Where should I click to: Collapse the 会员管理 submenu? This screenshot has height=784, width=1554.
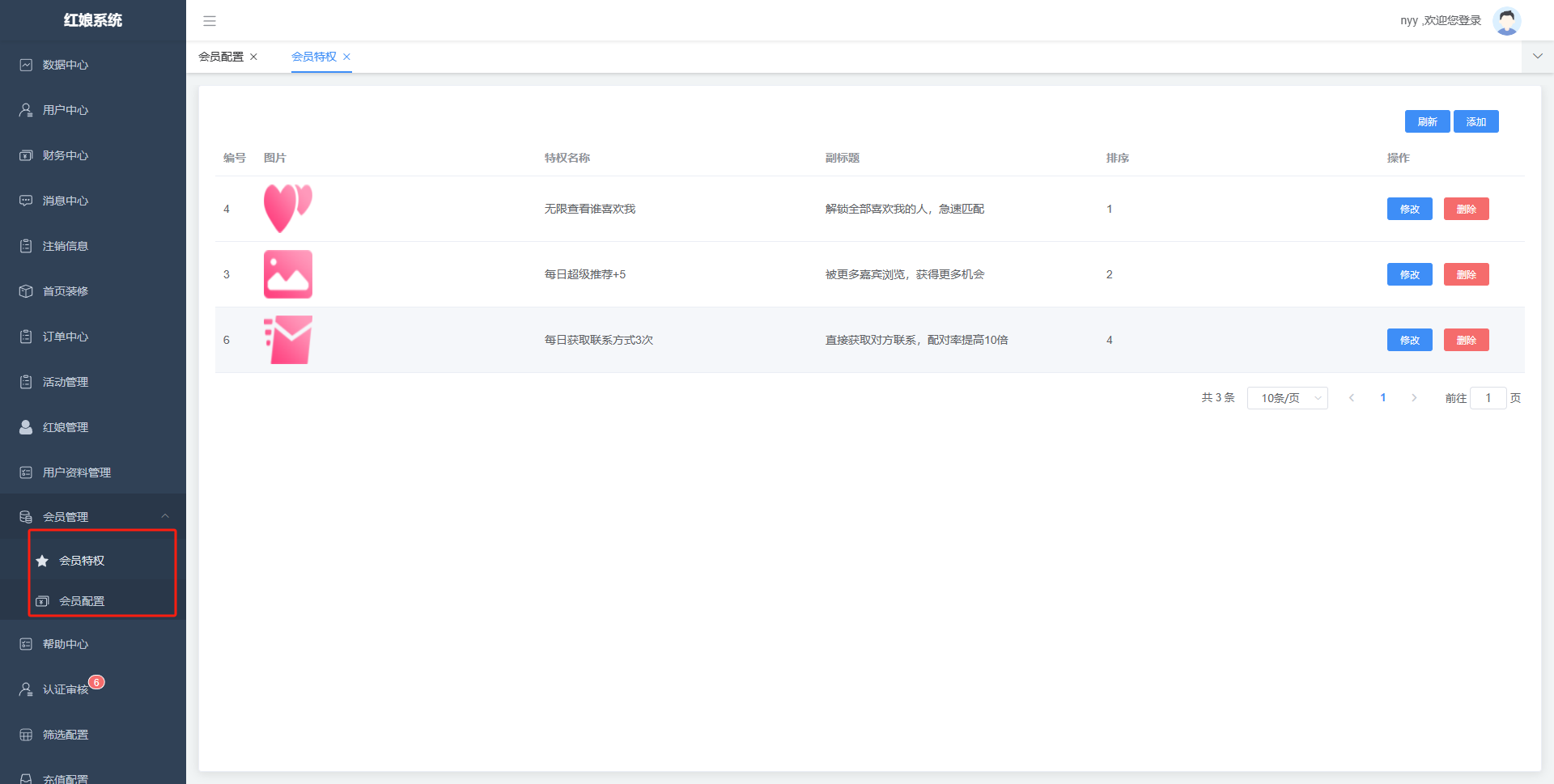pyautogui.click(x=165, y=516)
